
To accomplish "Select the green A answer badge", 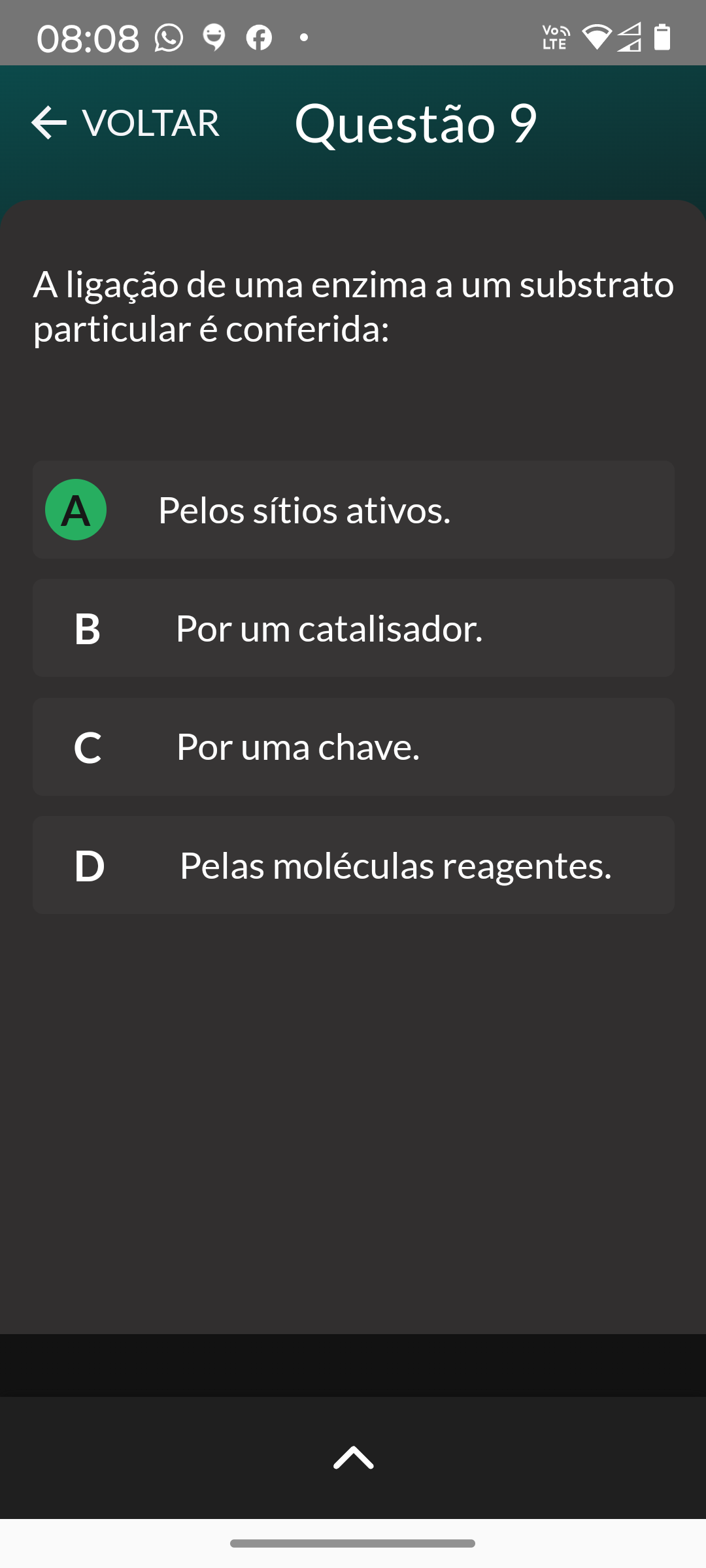I will click(x=76, y=510).
